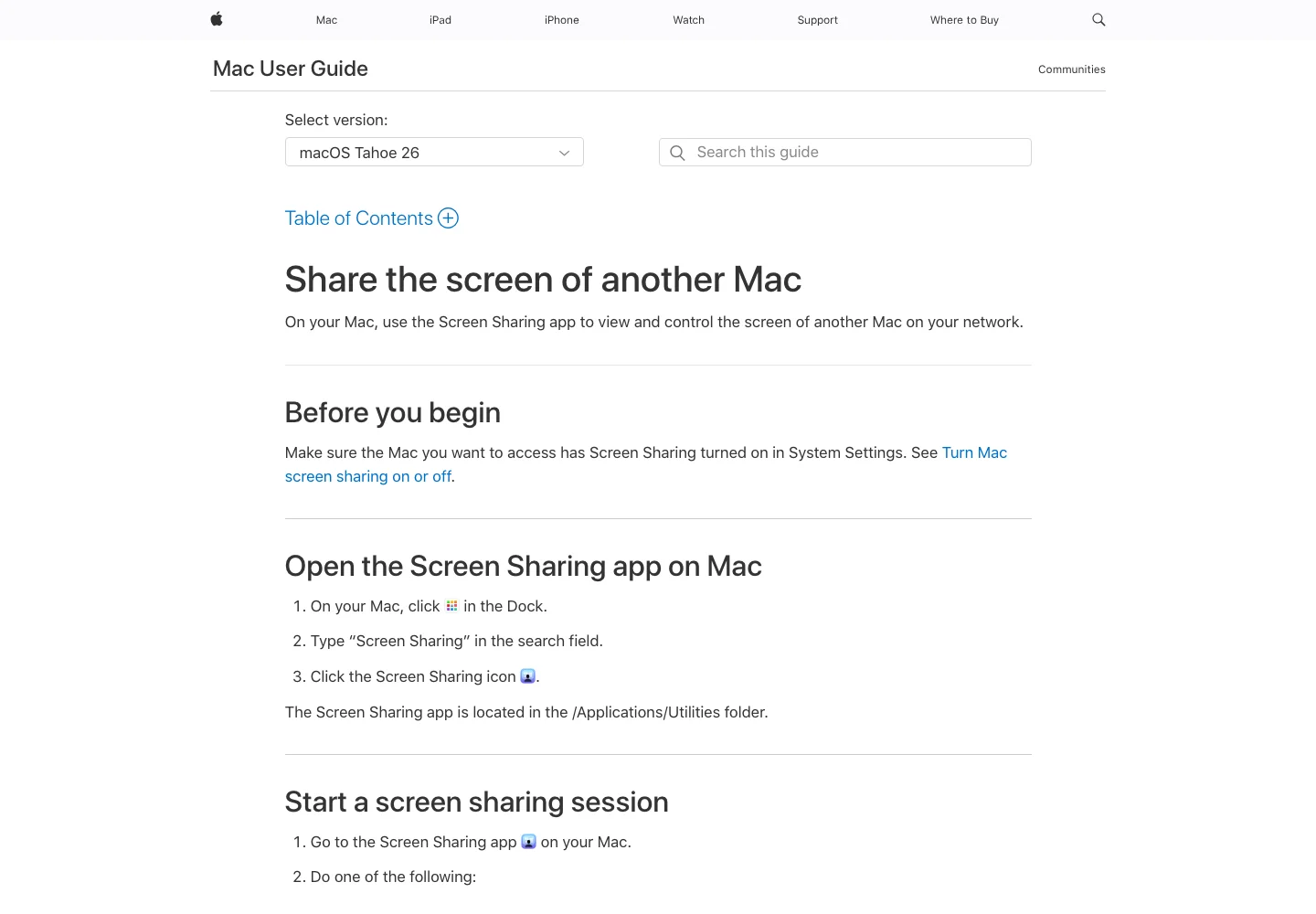The height and width of the screenshot is (914, 1316).
Task: Click step 'Type “Screen Sharing” in the search field'
Action: (457, 642)
